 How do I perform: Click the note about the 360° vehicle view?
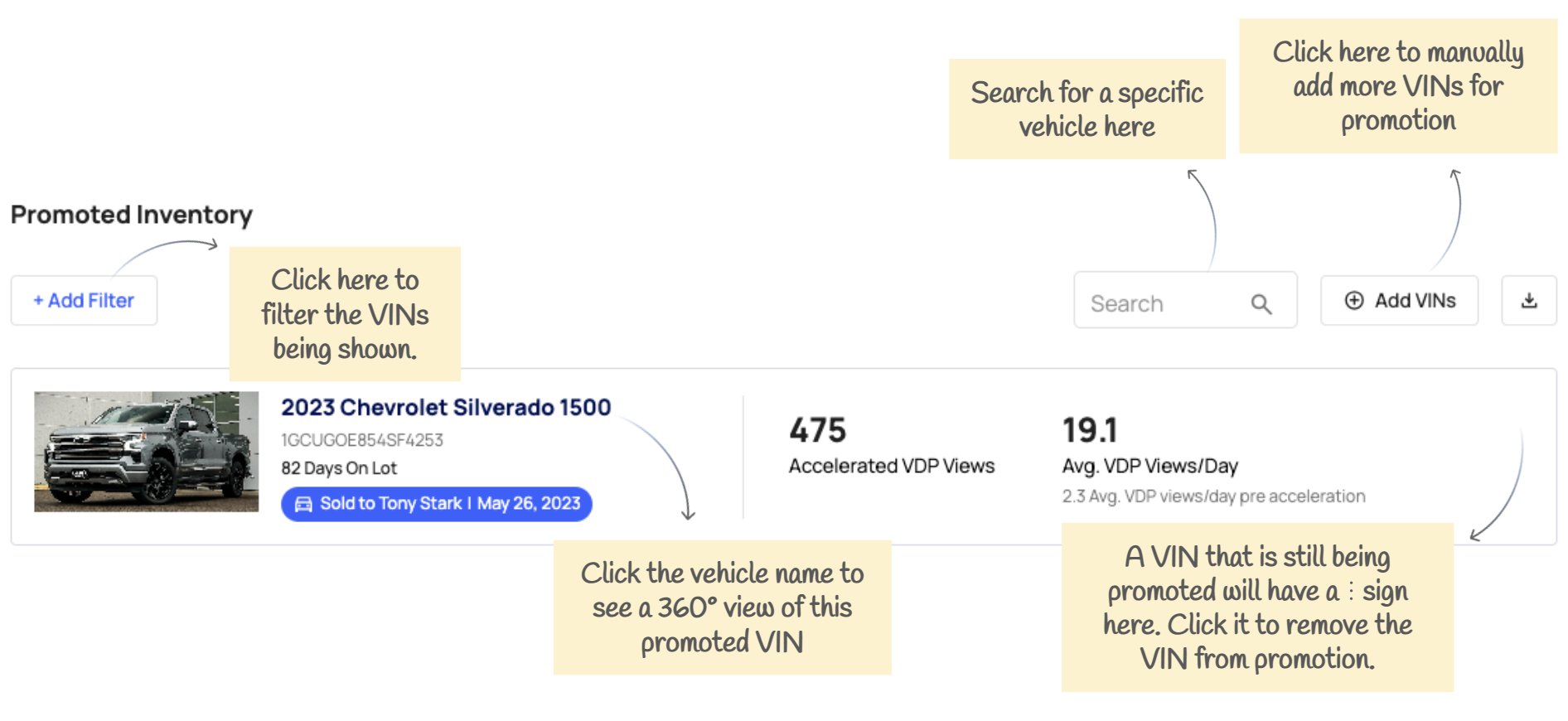point(722,607)
